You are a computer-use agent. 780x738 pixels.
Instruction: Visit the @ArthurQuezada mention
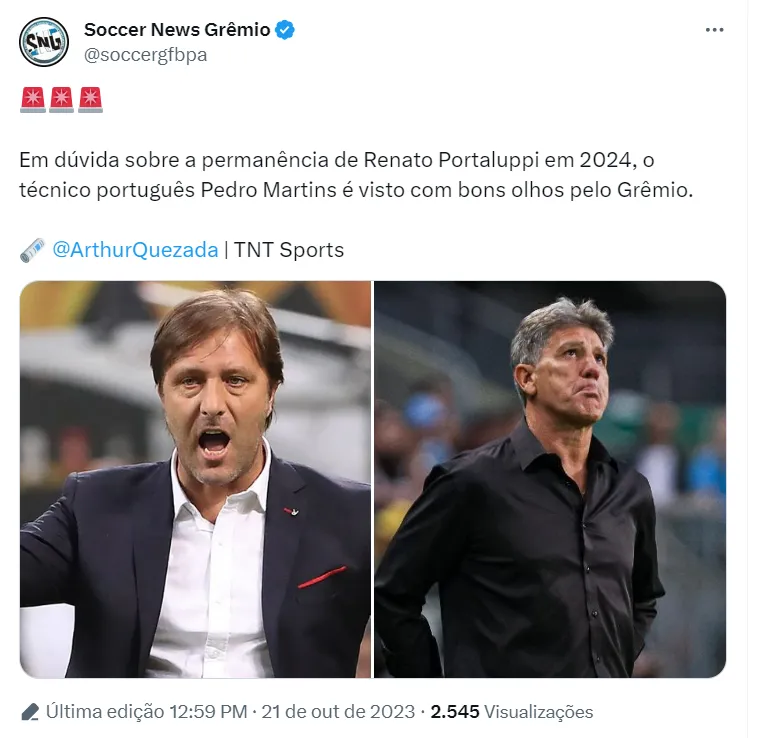135,249
